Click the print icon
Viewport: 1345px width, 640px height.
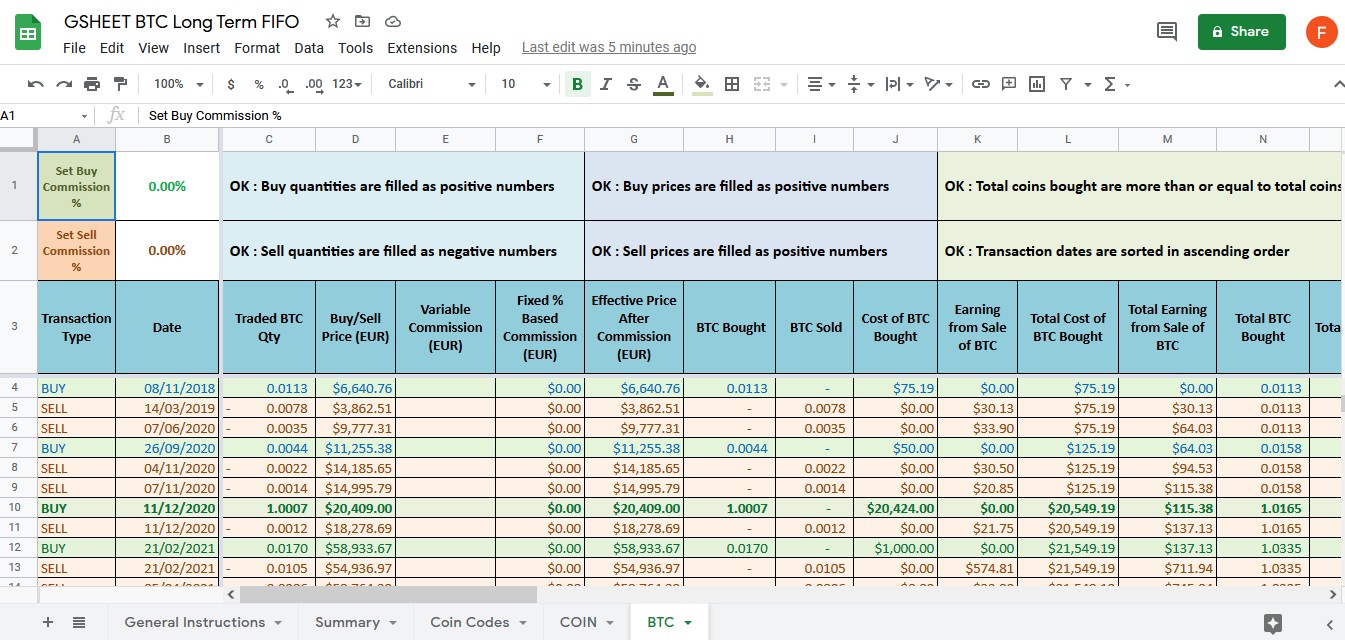pos(92,84)
